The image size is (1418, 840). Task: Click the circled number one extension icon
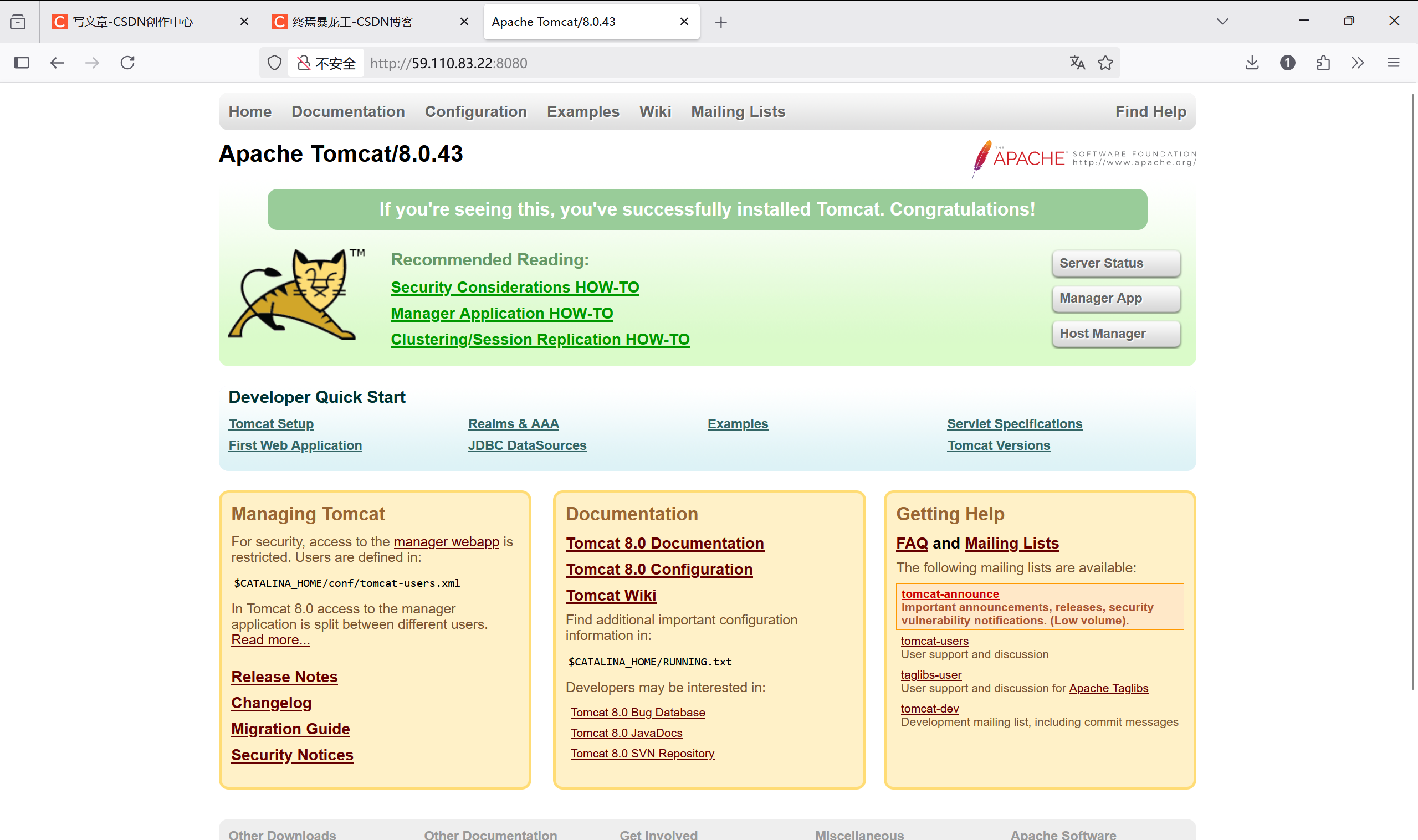[1288, 63]
